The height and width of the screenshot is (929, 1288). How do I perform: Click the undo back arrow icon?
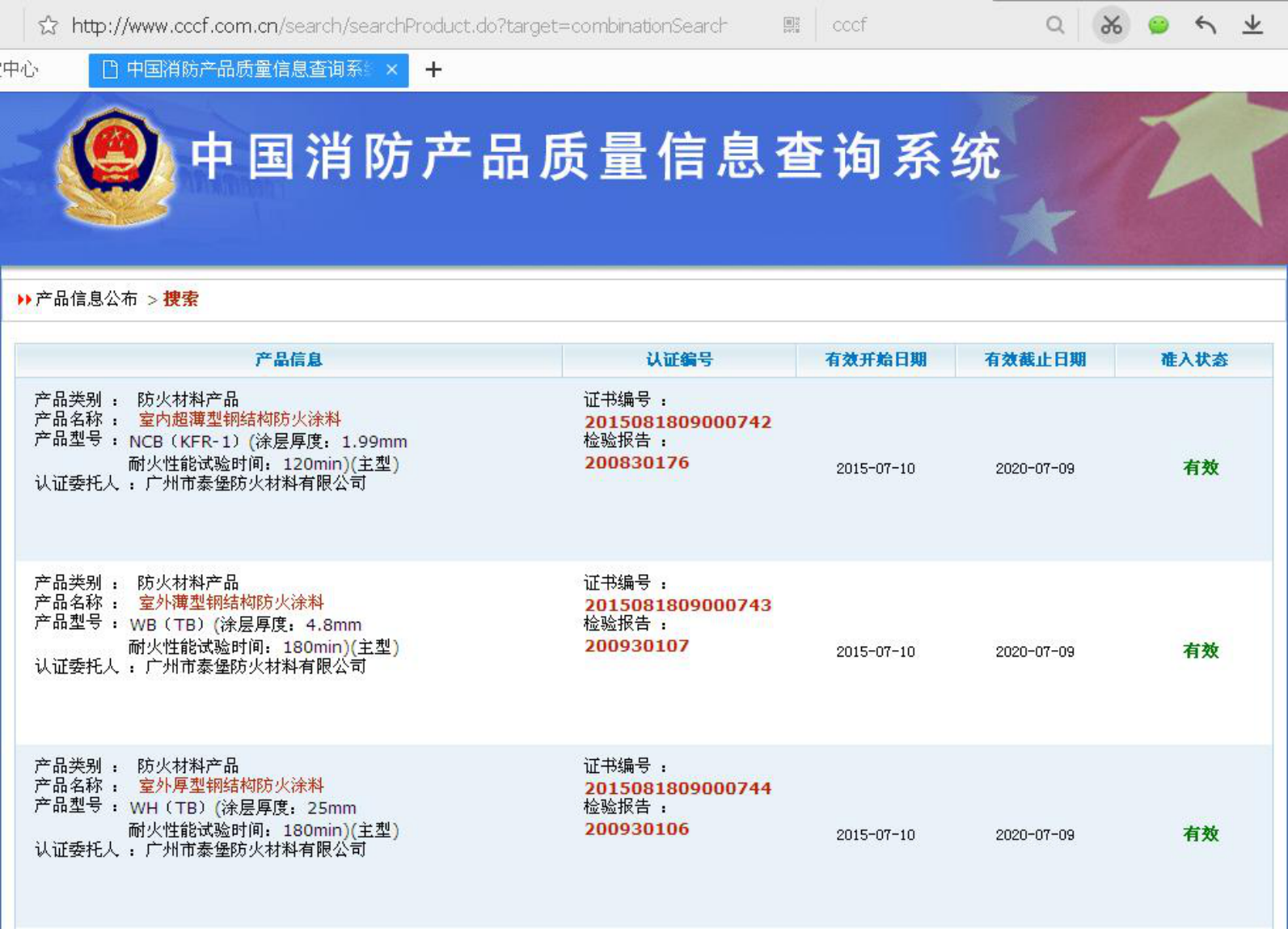click(x=1205, y=26)
